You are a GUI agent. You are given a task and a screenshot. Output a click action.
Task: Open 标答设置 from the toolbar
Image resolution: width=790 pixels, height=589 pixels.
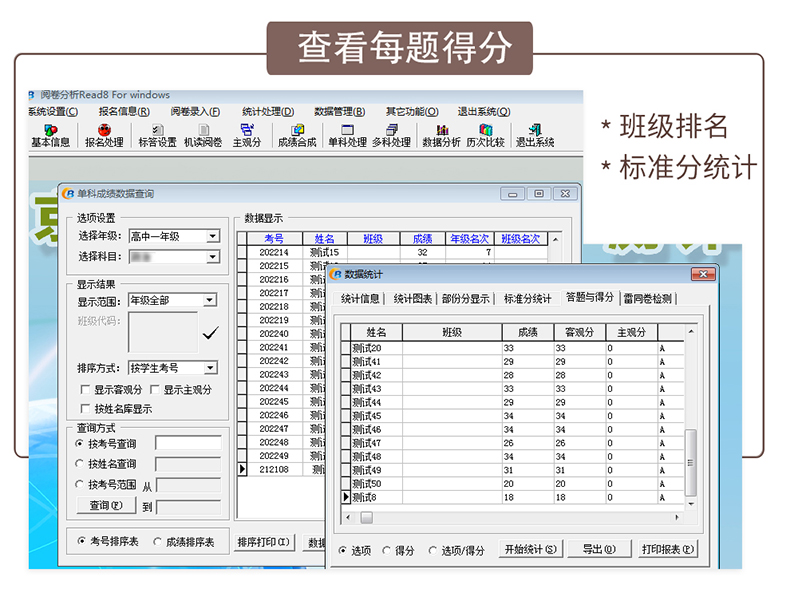tap(157, 135)
